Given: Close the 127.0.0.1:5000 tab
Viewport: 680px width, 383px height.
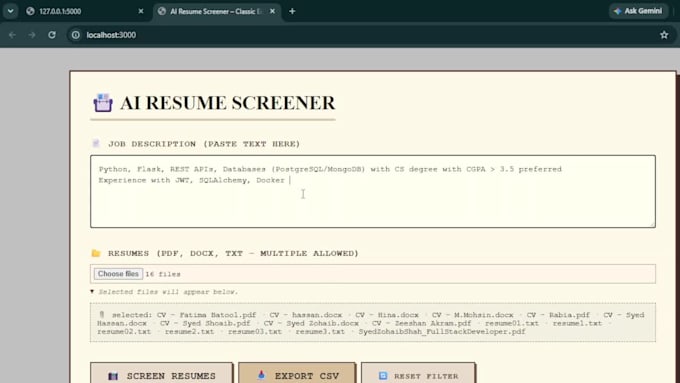Looking at the screenshot, I should click(x=141, y=11).
